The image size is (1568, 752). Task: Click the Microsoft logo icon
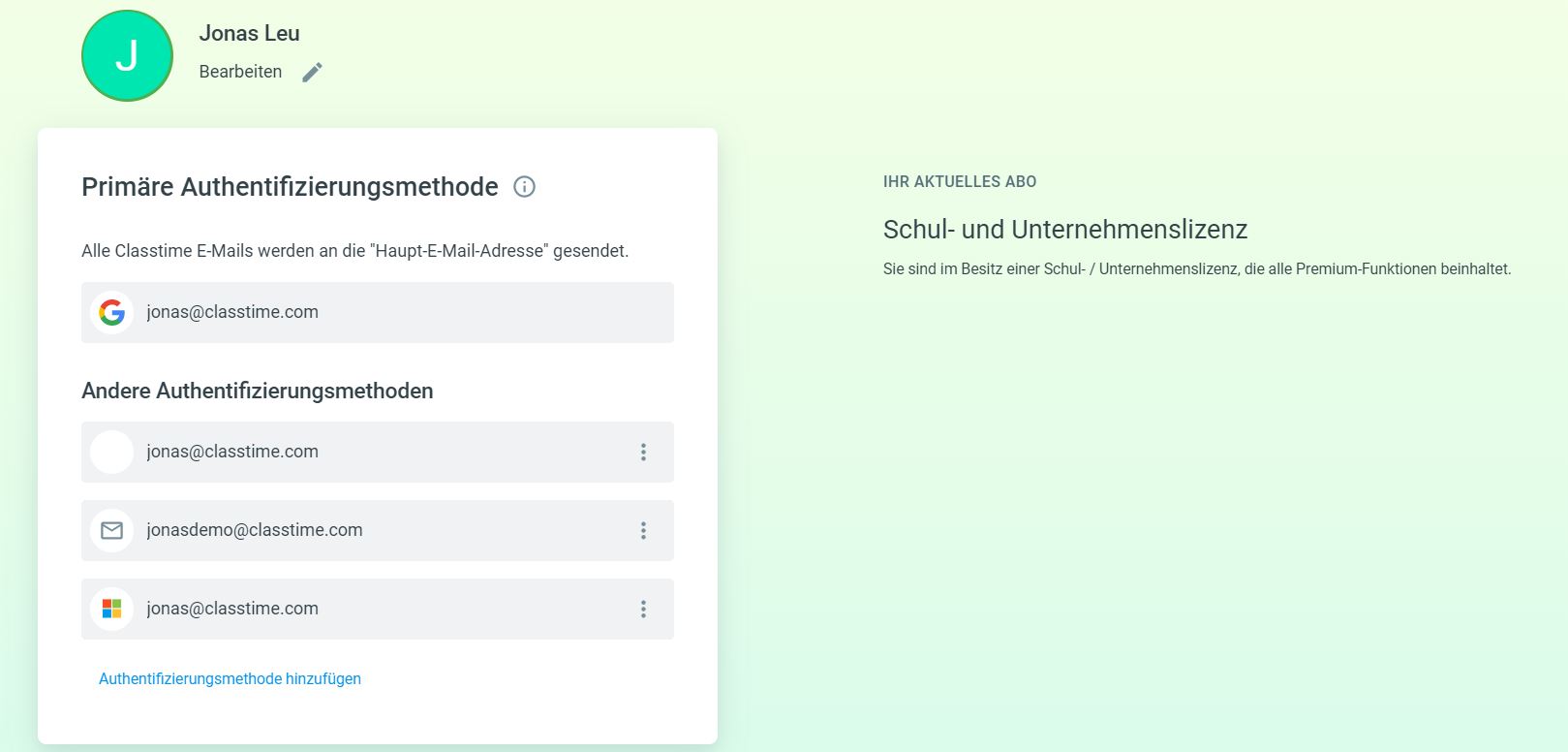[x=112, y=610]
